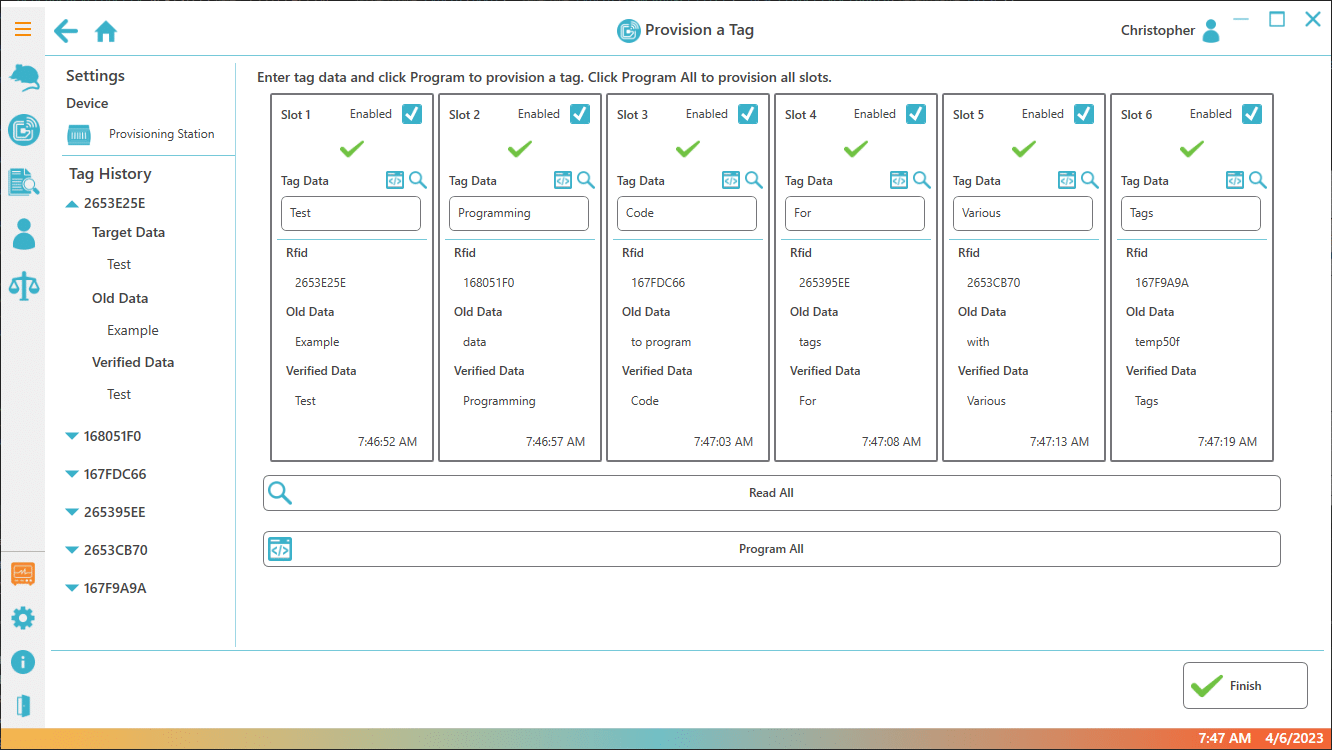Open settings gear in sidebar
The width and height of the screenshot is (1332, 750).
pyautogui.click(x=22, y=618)
